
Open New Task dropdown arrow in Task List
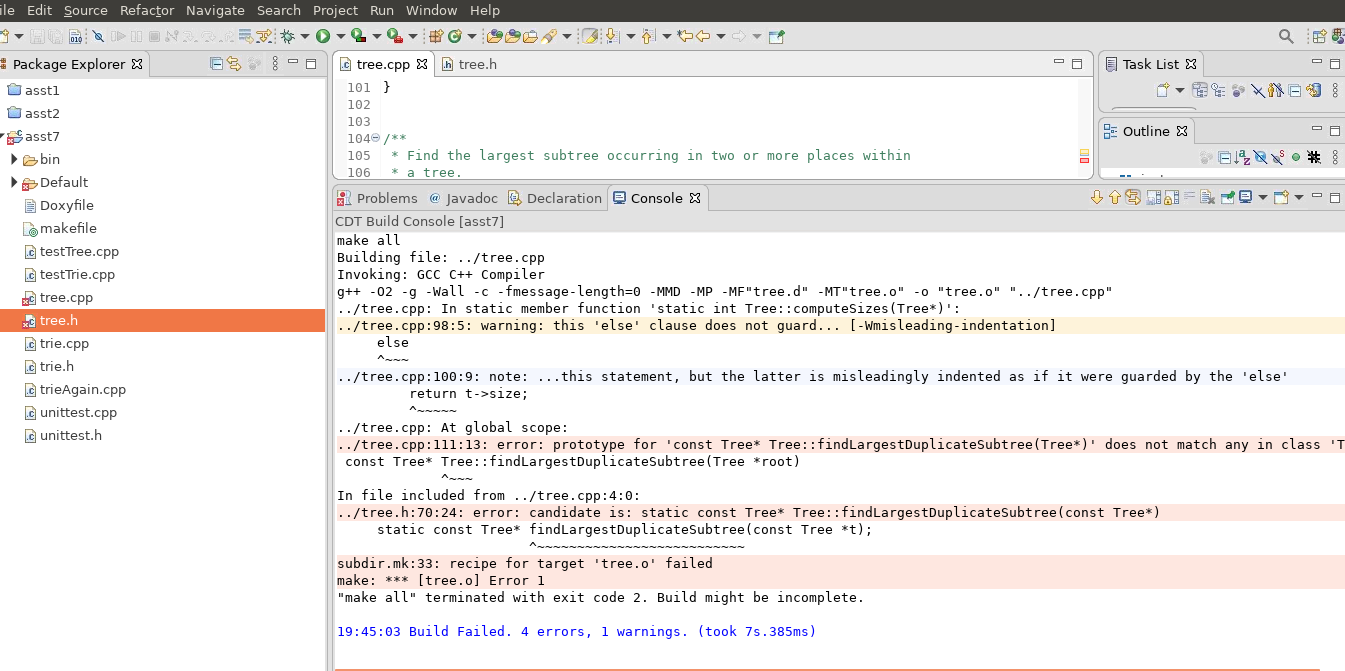click(x=1180, y=90)
